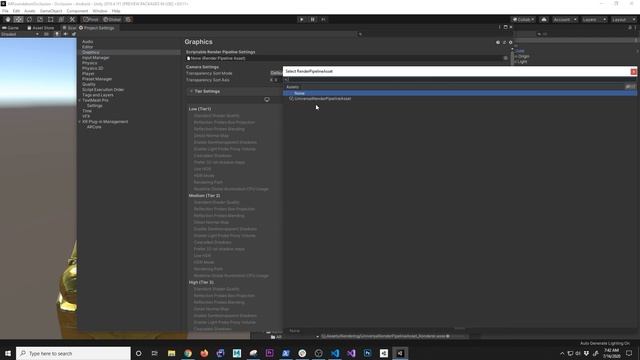Open the Component menu
Screen dimensions: 640x360
77,11
